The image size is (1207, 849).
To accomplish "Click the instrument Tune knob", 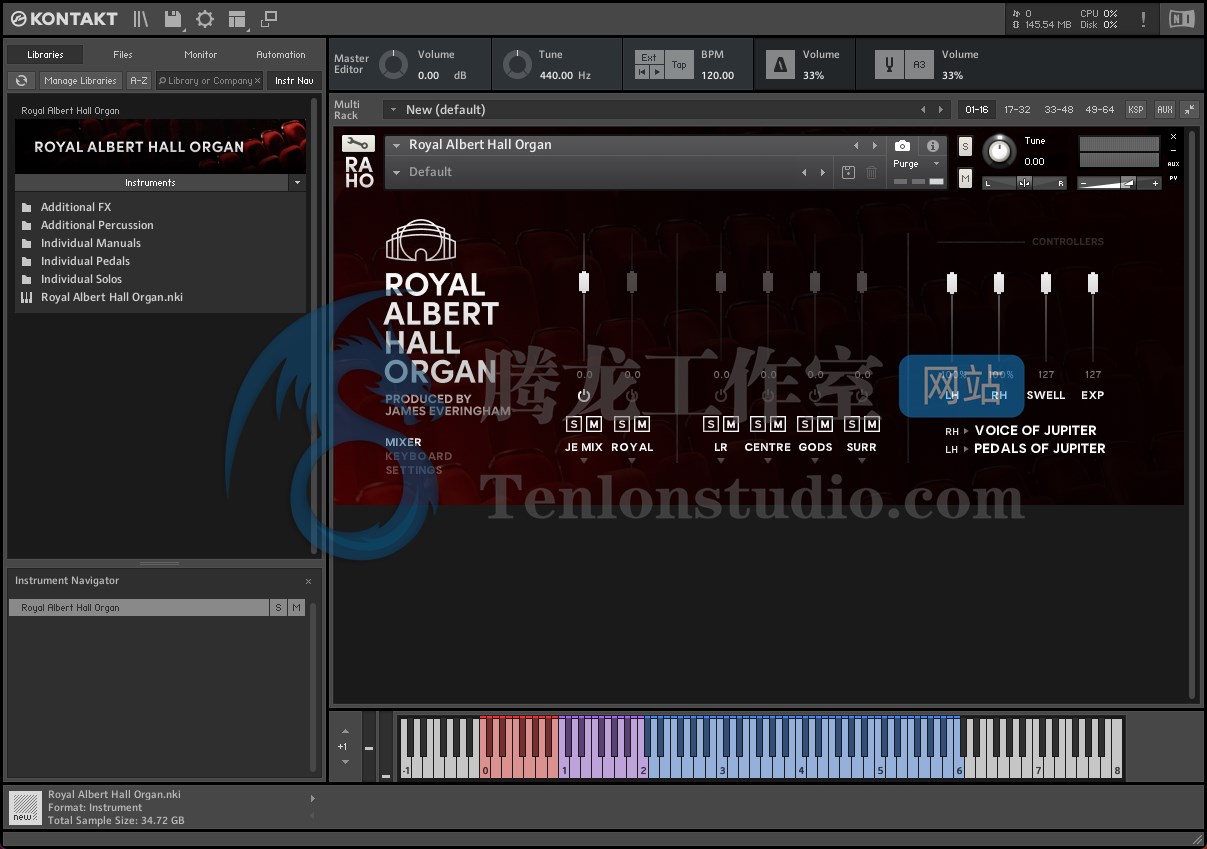I will [999, 151].
